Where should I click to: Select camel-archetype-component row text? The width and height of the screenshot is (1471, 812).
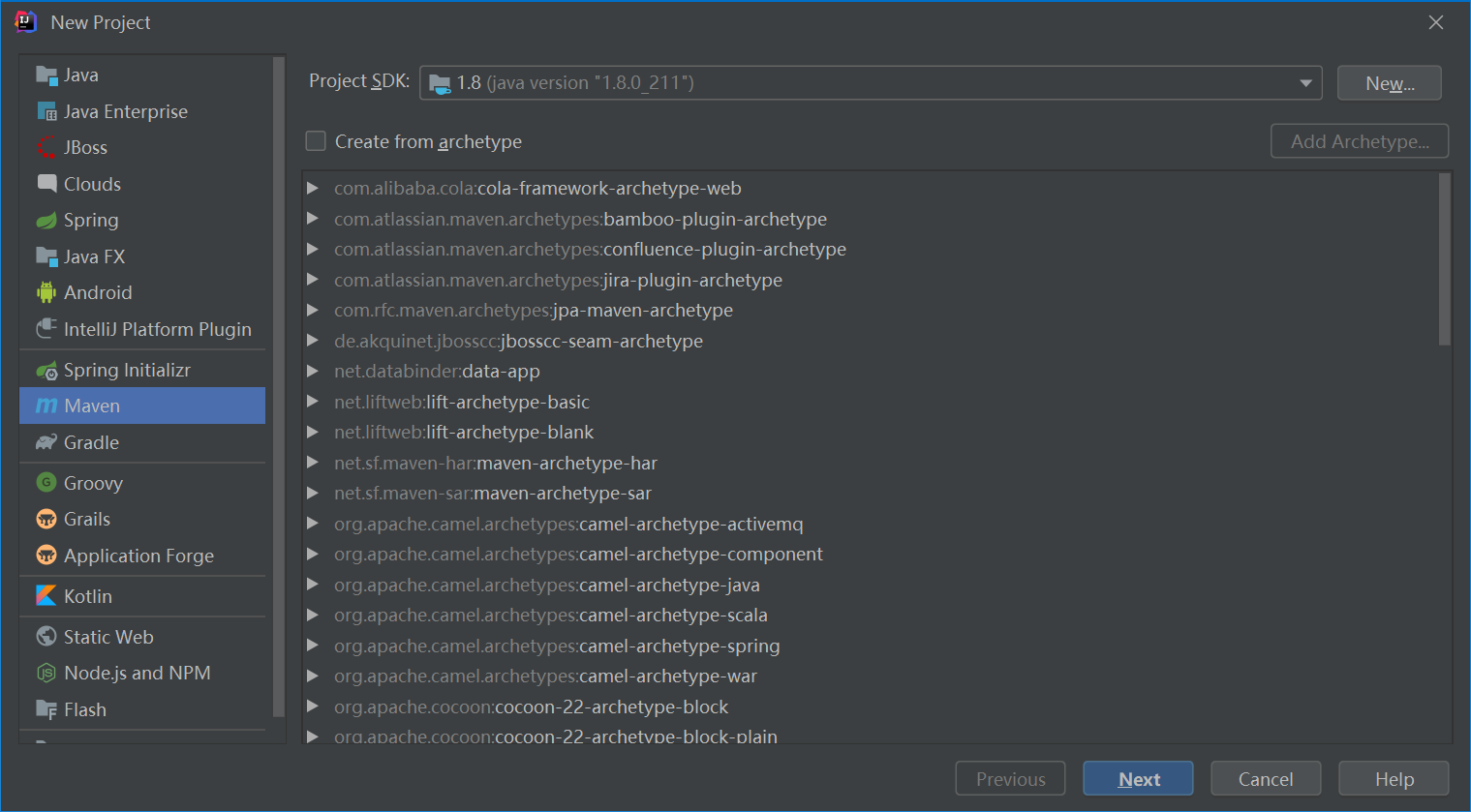[x=578, y=554]
